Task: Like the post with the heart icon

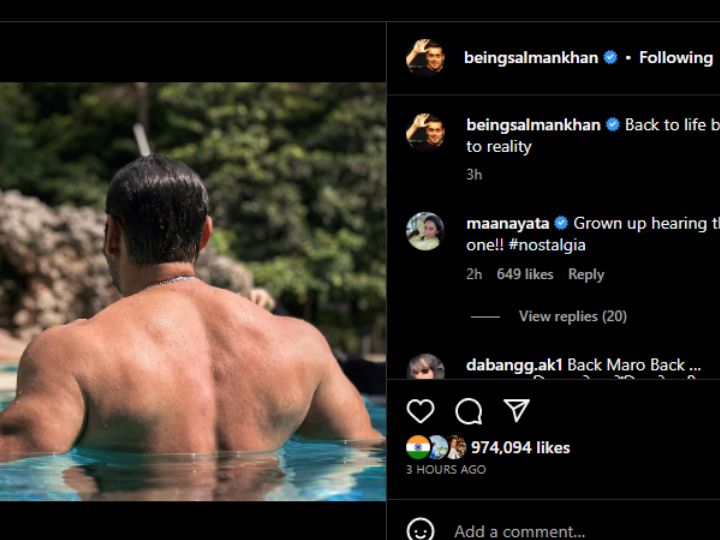Action: pyautogui.click(x=421, y=411)
